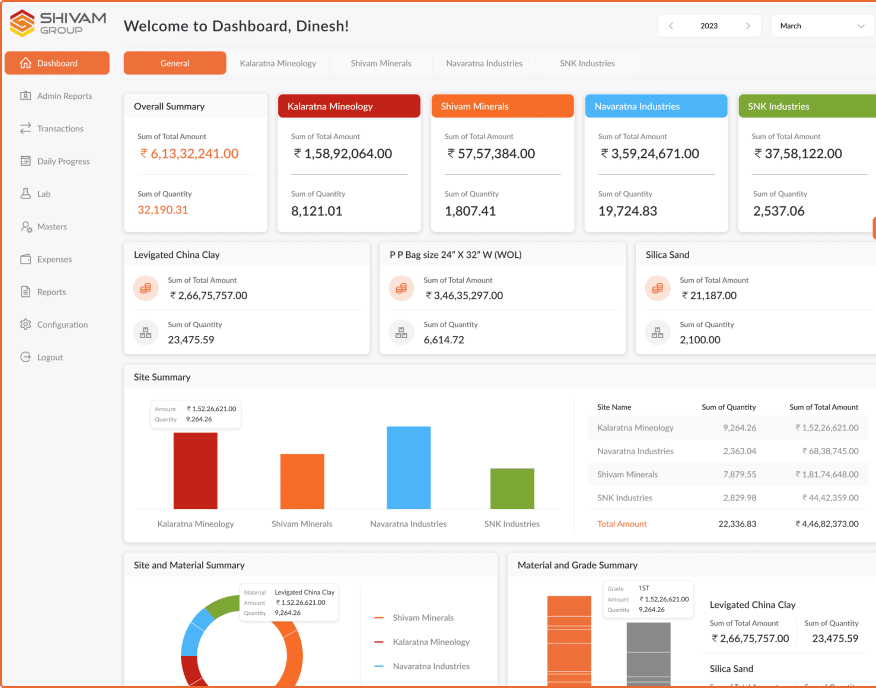Click the Reports sidebar link
The height and width of the screenshot is (688, 876).
[x=51, y=292]
